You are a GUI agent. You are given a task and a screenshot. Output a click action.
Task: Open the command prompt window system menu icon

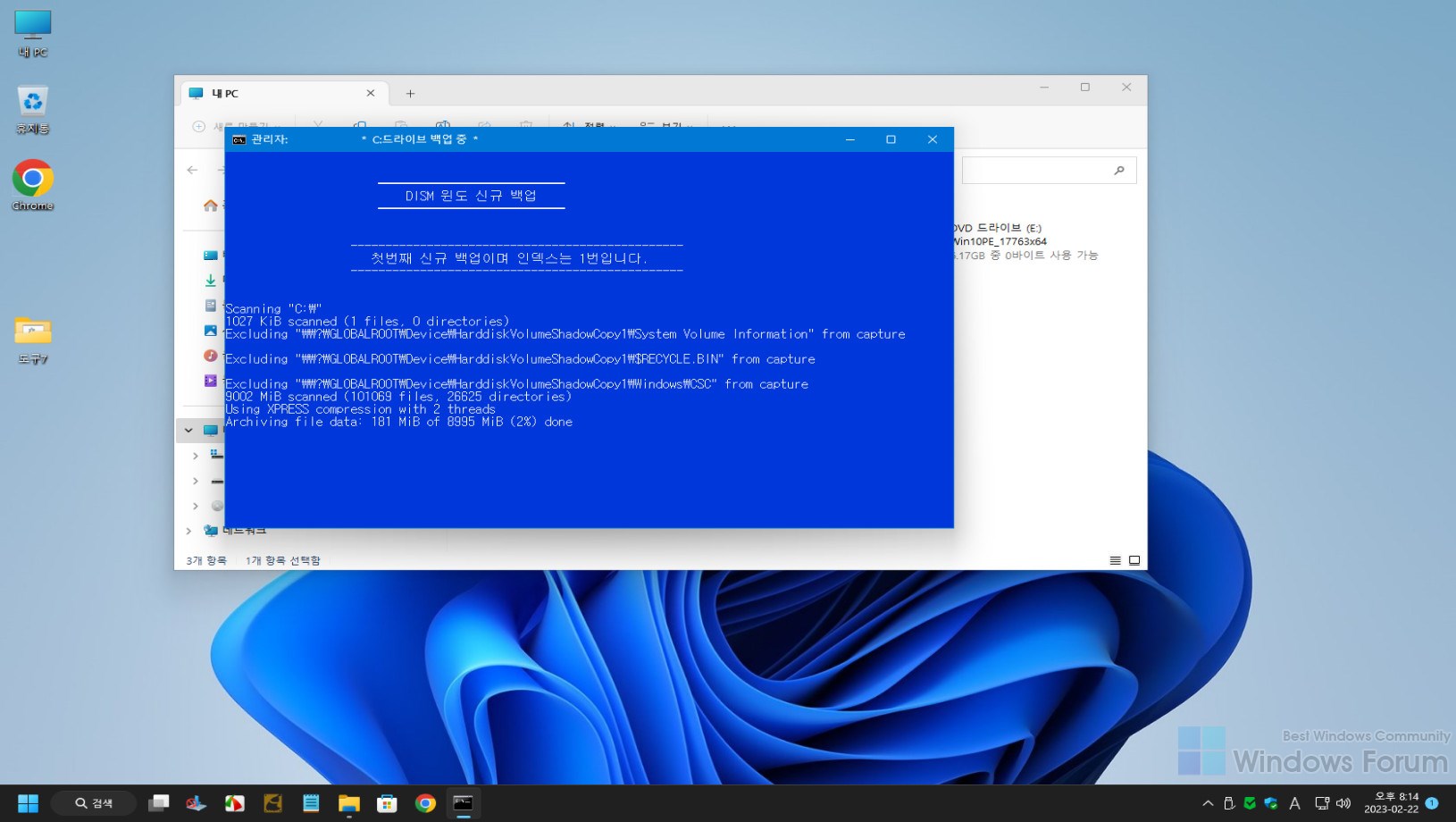pos(238,139)
